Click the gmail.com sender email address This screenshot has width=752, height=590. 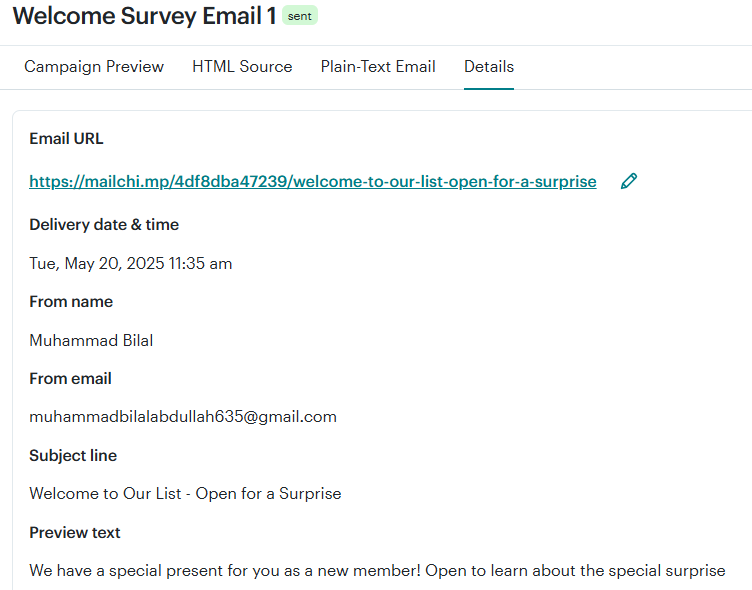point(183,417)
